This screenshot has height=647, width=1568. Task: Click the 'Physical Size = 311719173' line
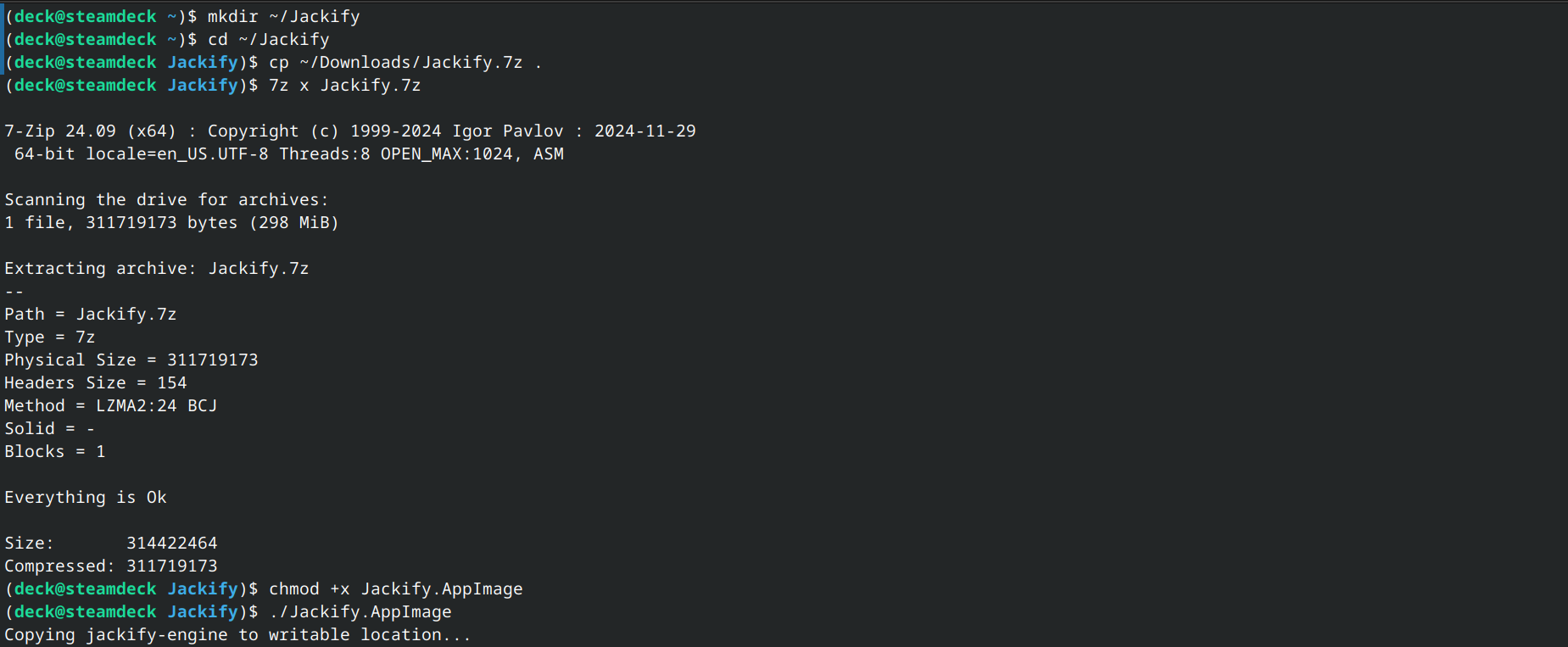click(x=131, y=360)
